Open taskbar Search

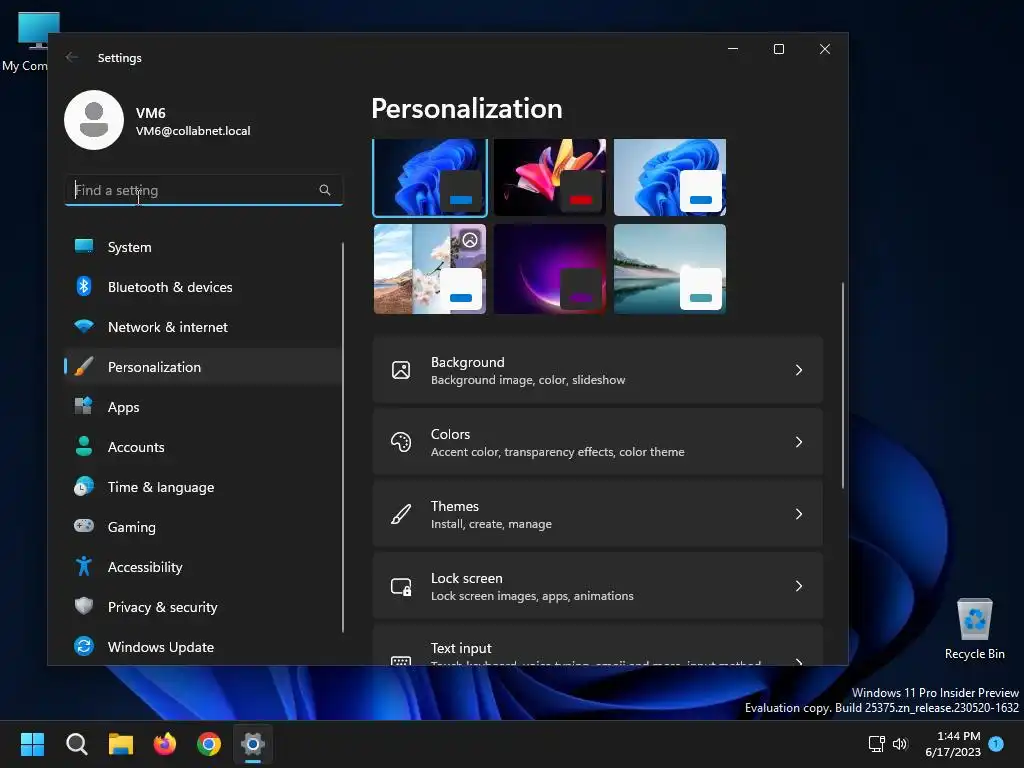point(76,744)
